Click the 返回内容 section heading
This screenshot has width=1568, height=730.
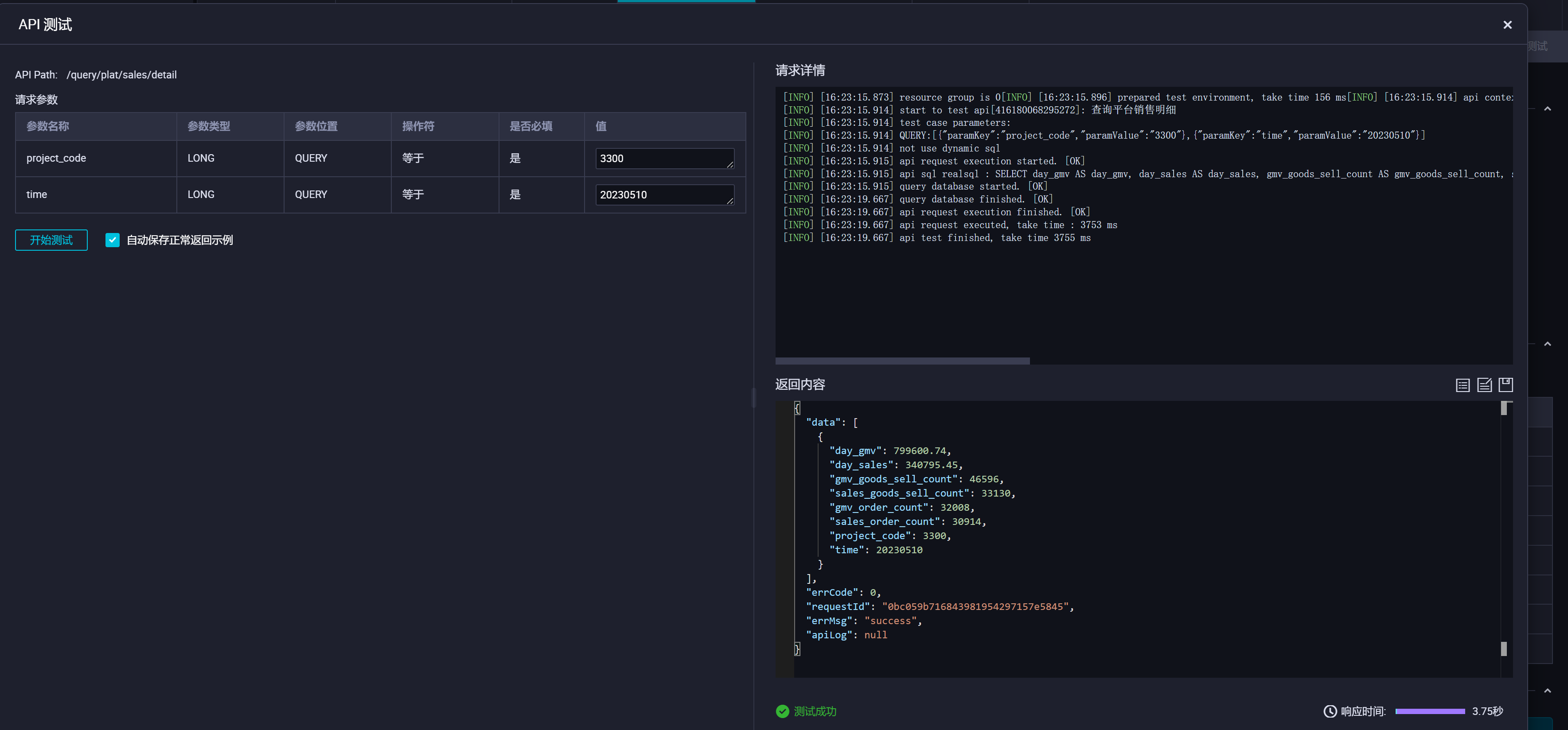[x=800, y=384]
